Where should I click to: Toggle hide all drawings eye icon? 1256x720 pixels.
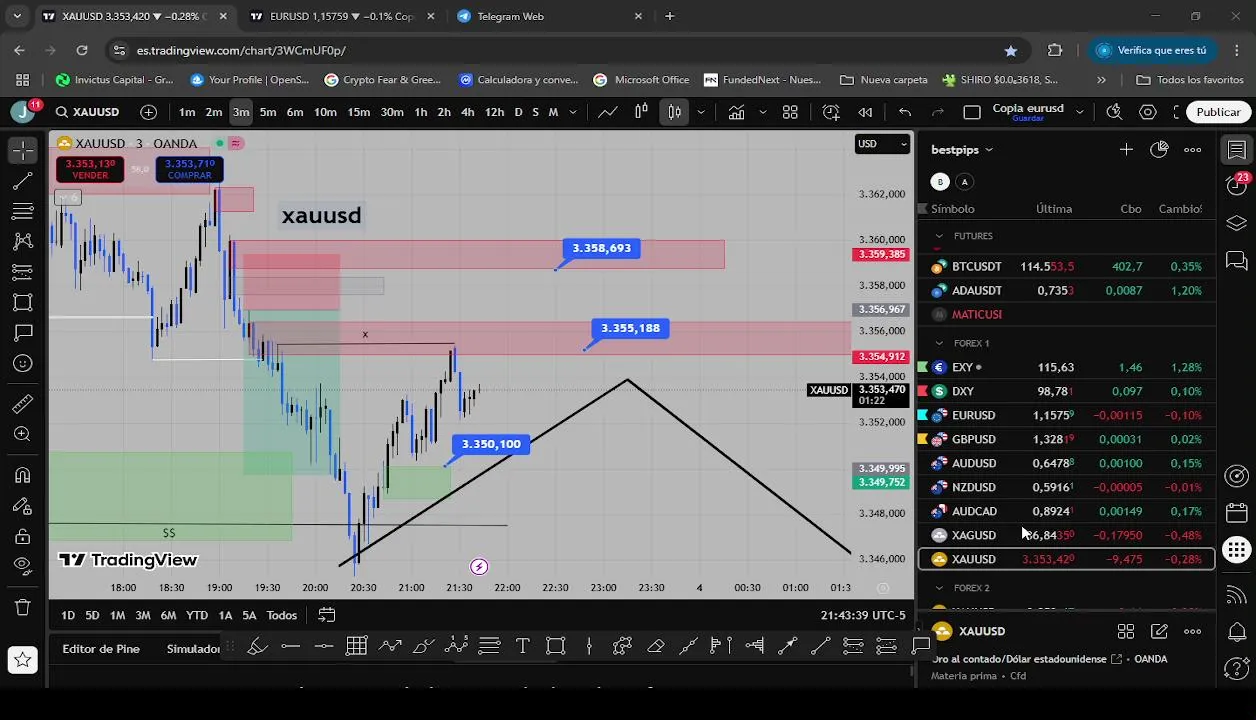[23, 566]
